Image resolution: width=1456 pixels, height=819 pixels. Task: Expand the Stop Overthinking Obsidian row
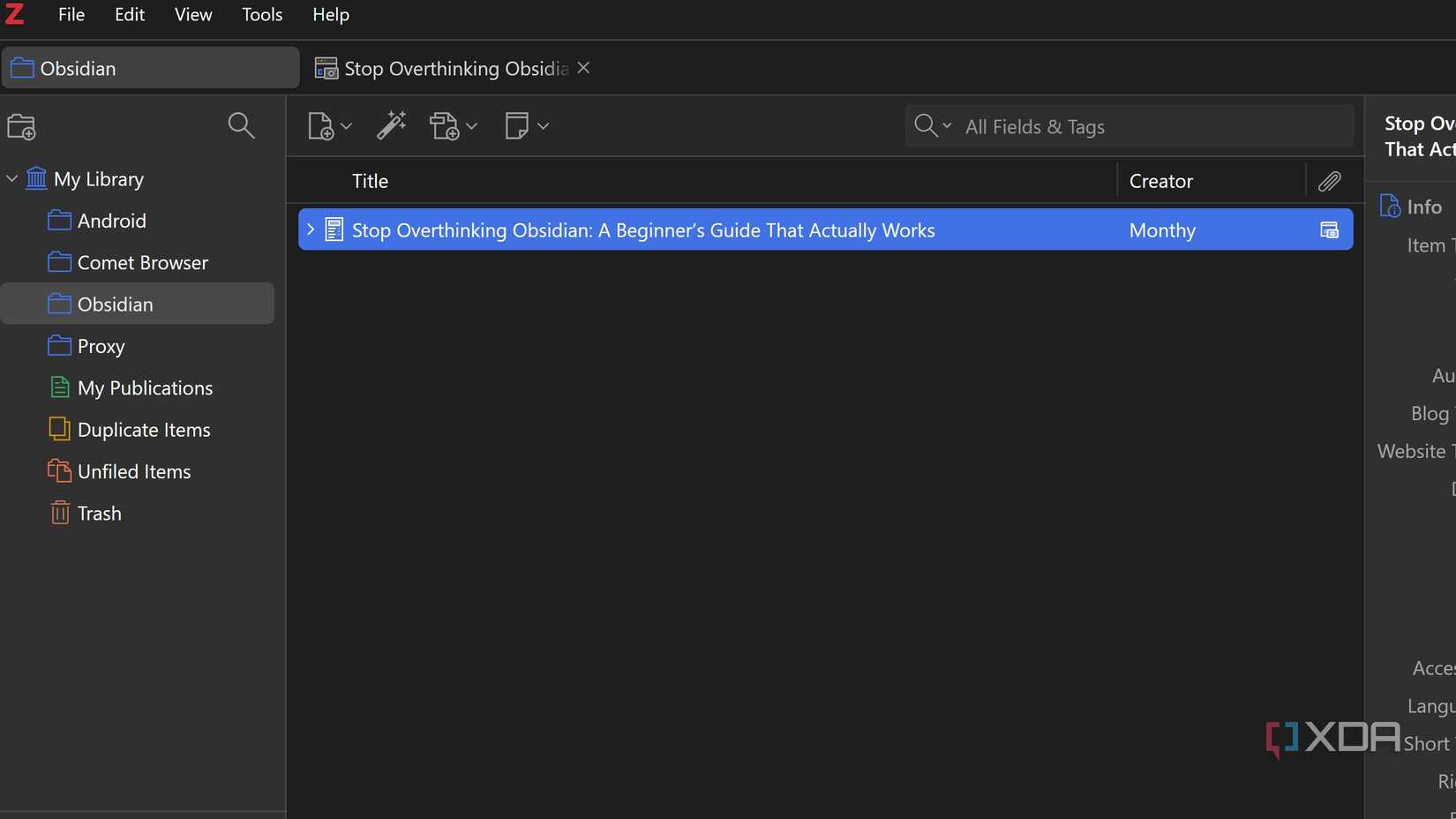(x=310, y=229)
